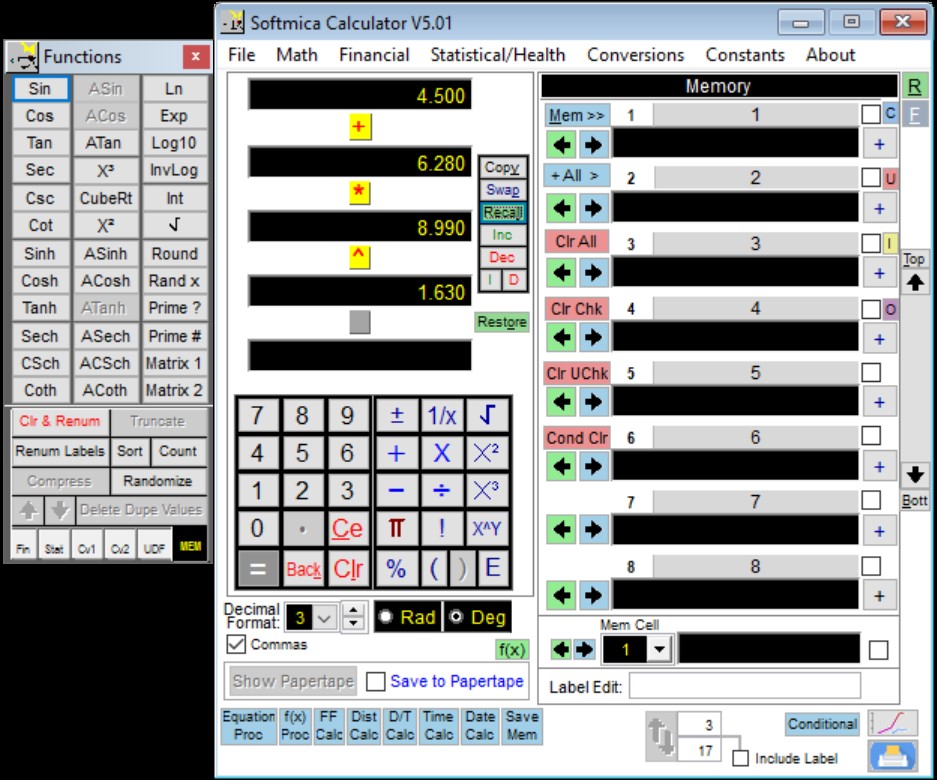
Task: Click the yellow plus operator between 4.500 and 6.280
Action: coord(359,127)
